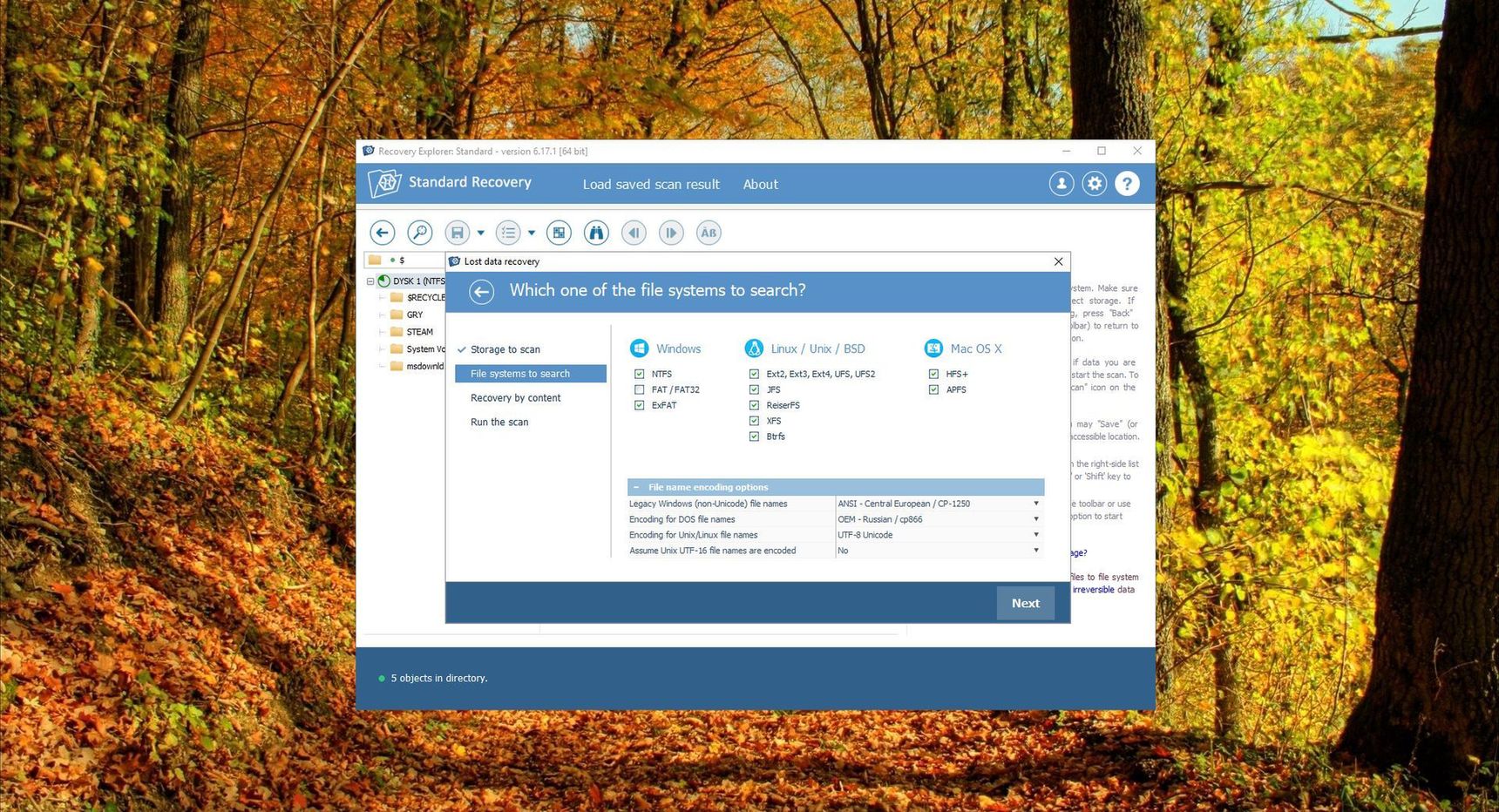The width and height of the screenshot is (1499, 812).
Task: Toggle Ext2, Ext3, Ext4, UFS, UFS2 checkbox
Action: click(x=754, y=374)
